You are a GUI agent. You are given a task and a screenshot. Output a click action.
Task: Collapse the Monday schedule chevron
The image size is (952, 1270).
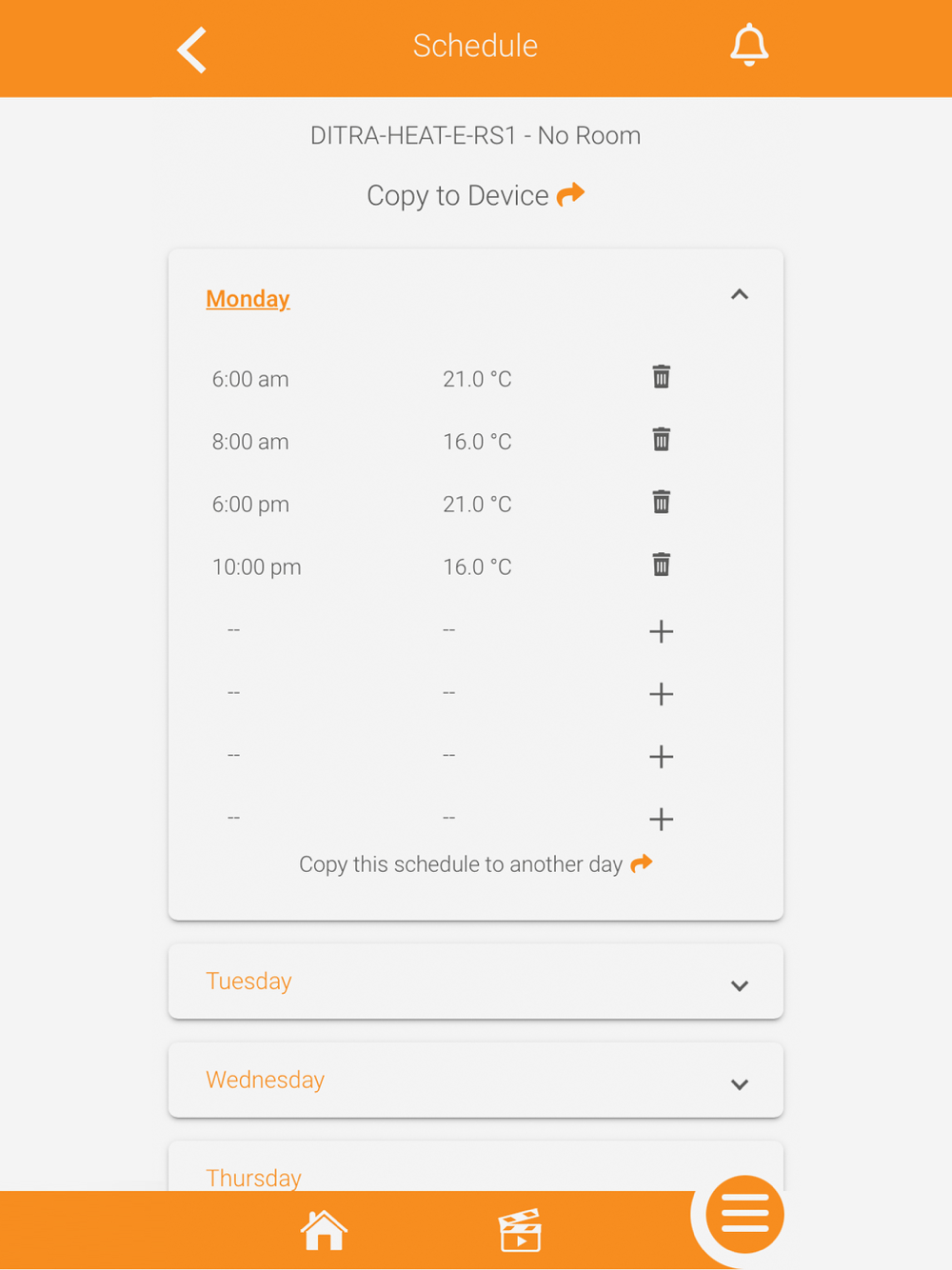[x=740, y=295]
